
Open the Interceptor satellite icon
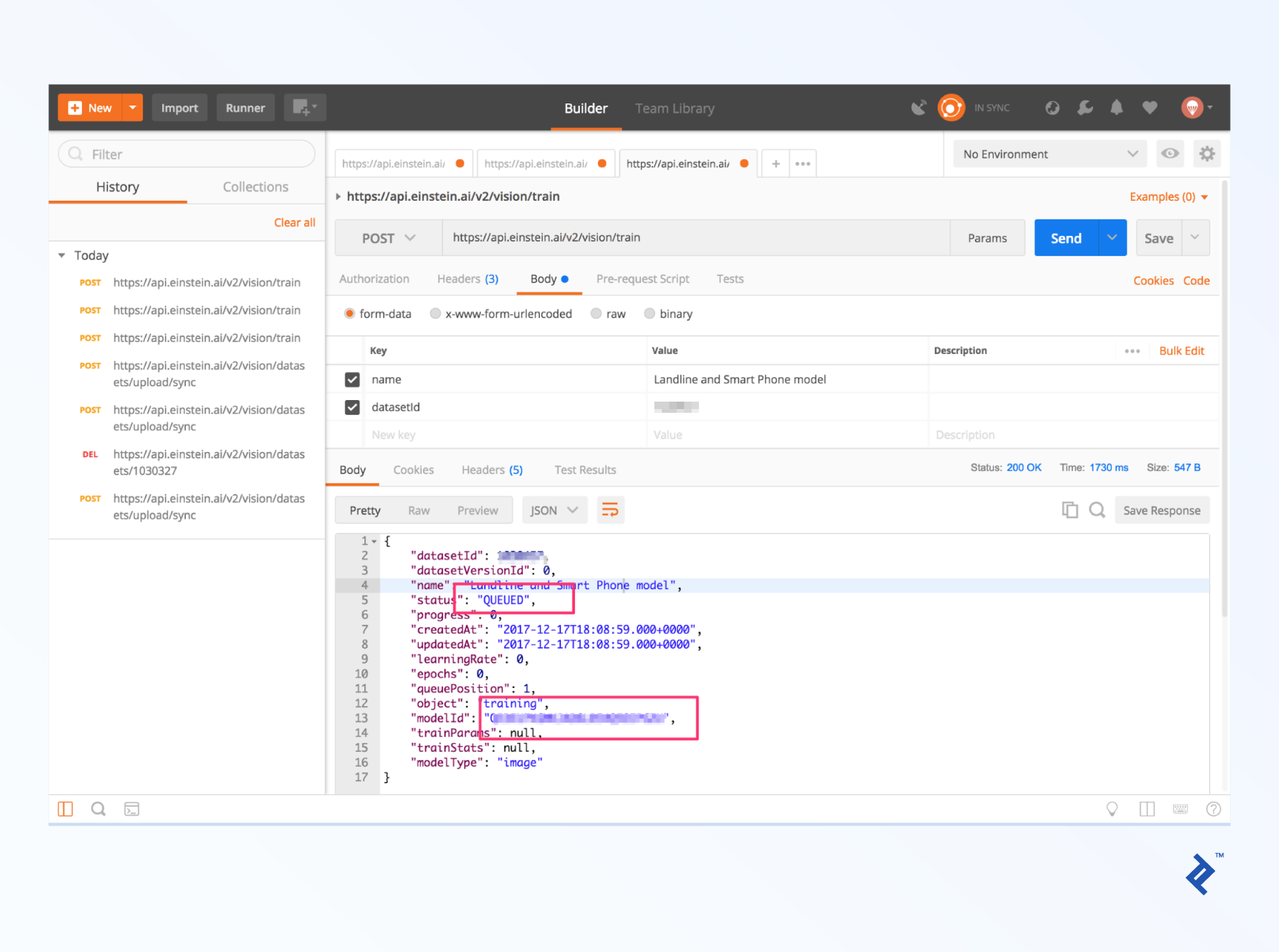click(x=919, y=108)
